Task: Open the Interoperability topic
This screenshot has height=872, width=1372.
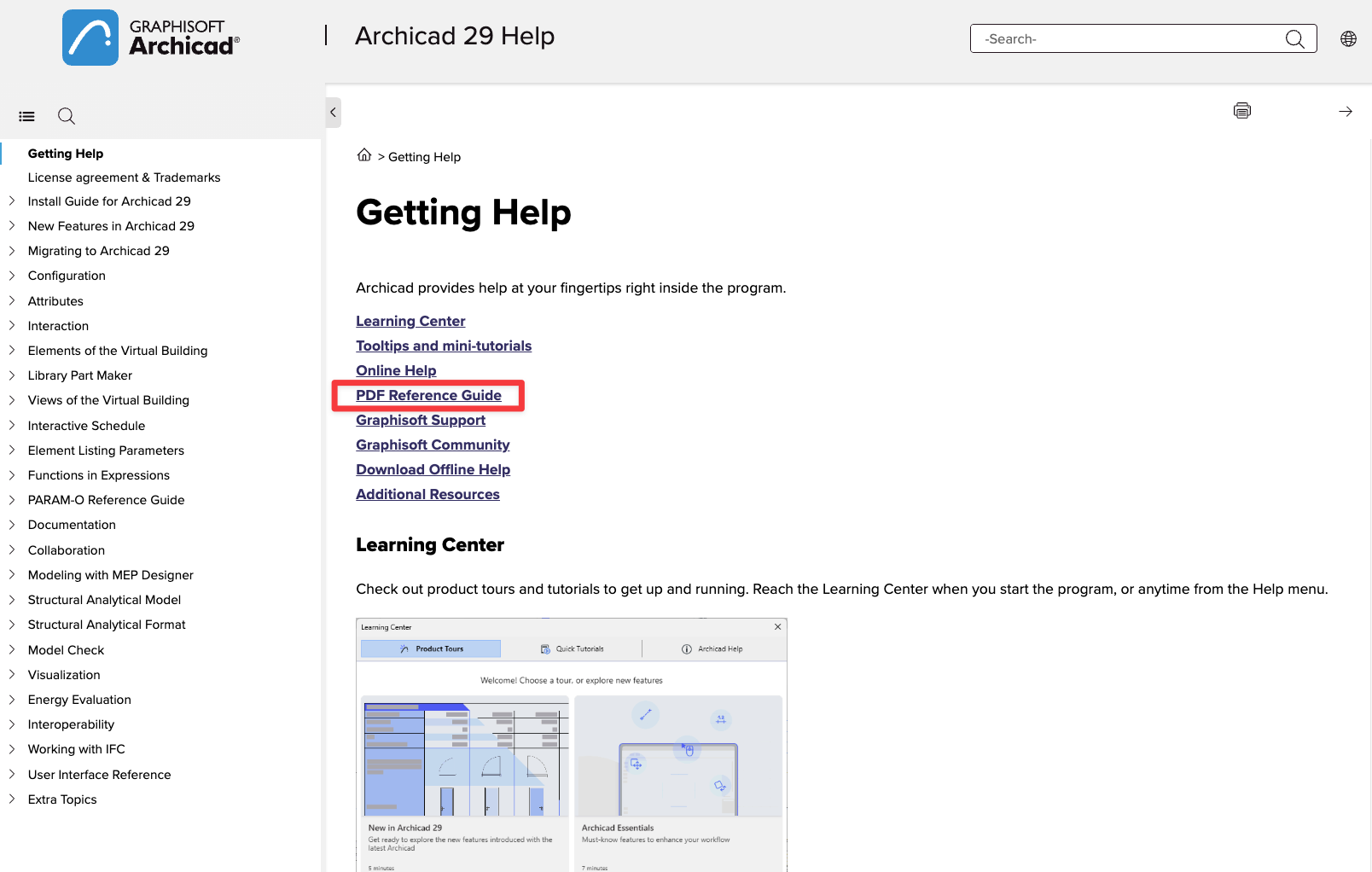Action: 71,724
